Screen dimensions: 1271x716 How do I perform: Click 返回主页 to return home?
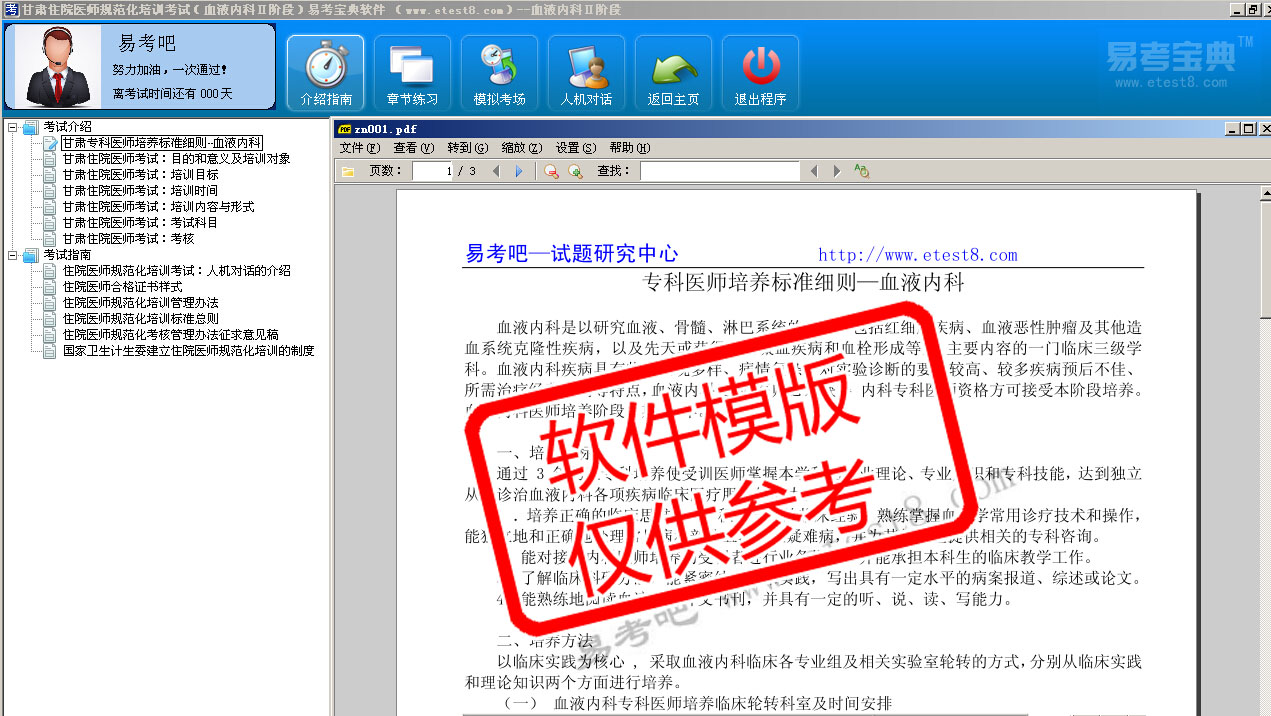673,73
